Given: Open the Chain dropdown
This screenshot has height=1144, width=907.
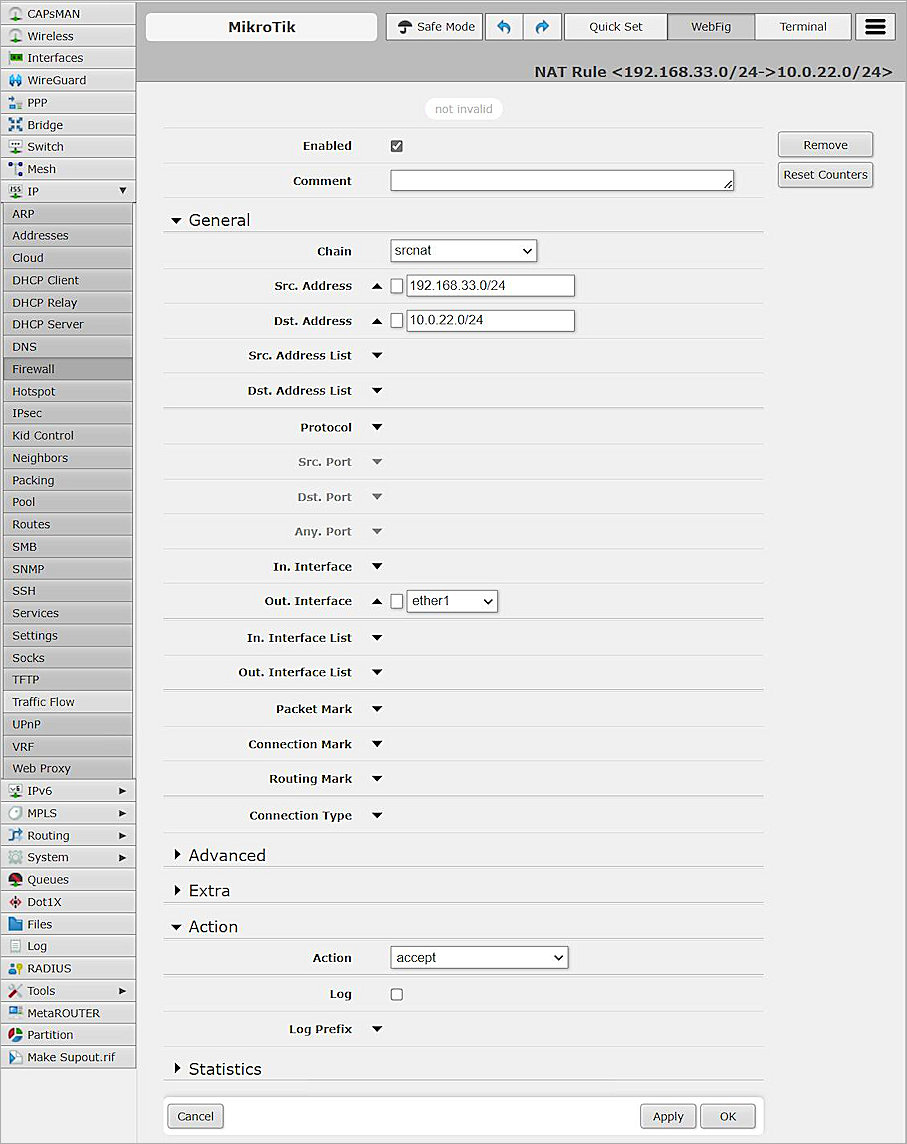Looking at the screenshot, I should (x=463, y=251).
